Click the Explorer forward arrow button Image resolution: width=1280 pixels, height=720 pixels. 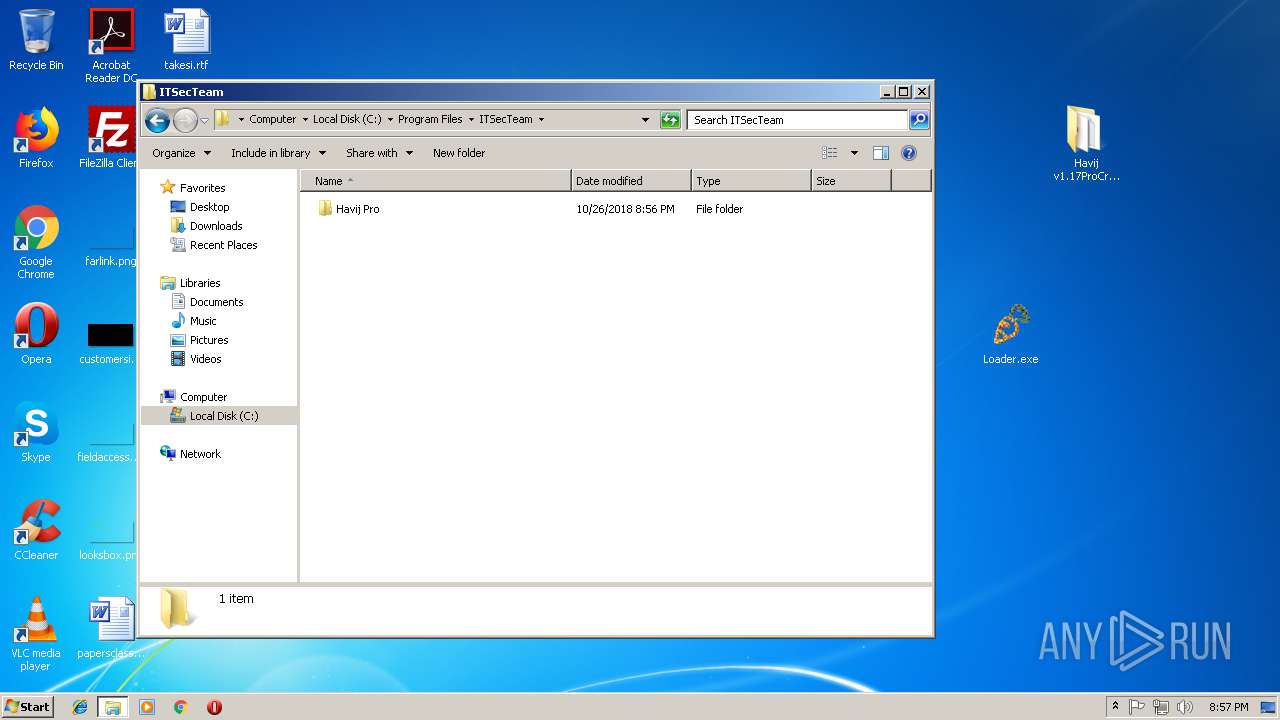pos(185,121)
